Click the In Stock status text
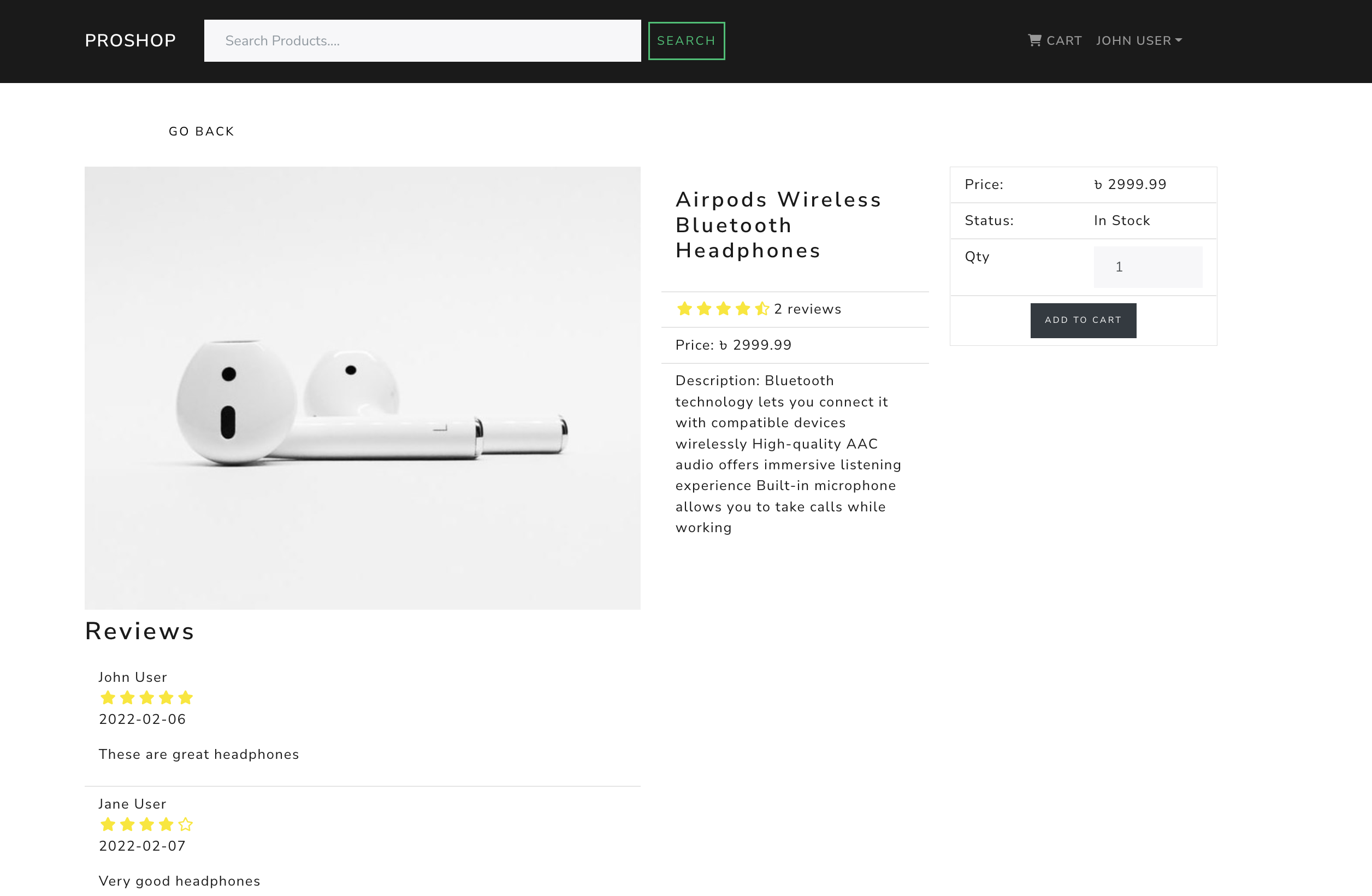 click(1121, 220)
